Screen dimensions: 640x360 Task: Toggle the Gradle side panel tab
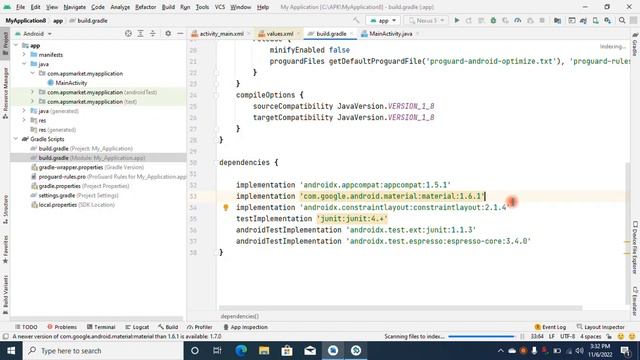pos(635,44)
